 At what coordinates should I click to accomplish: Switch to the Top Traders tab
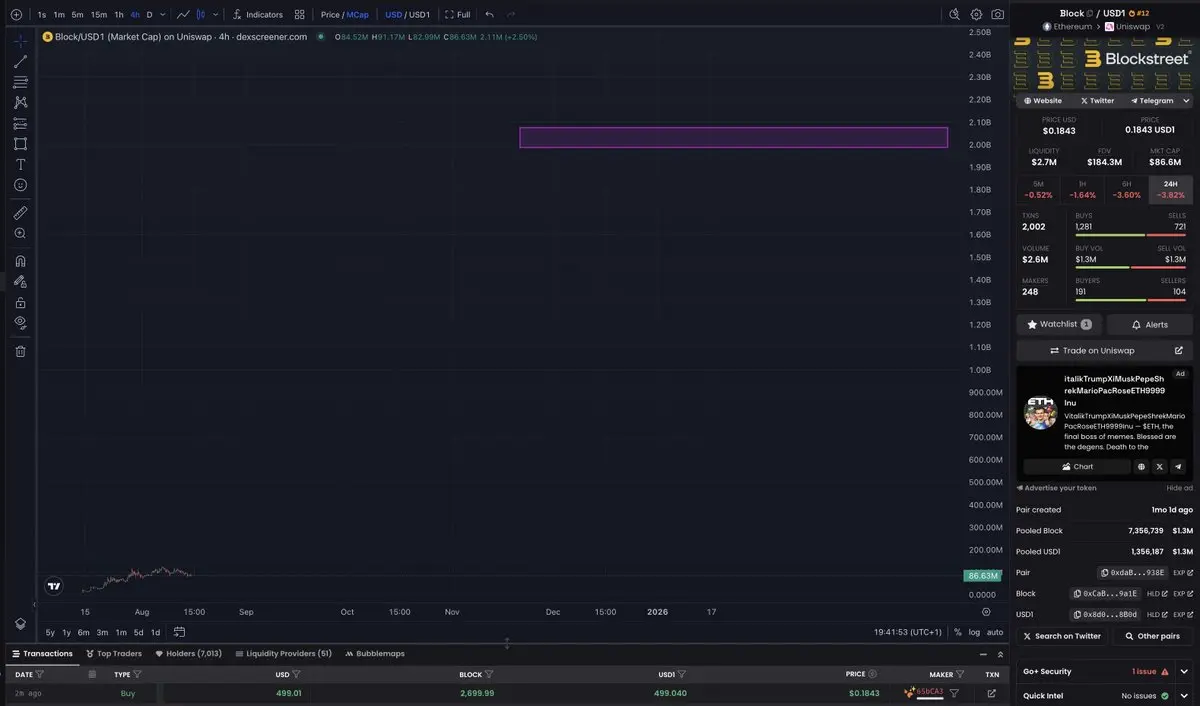tap(114, 654)
